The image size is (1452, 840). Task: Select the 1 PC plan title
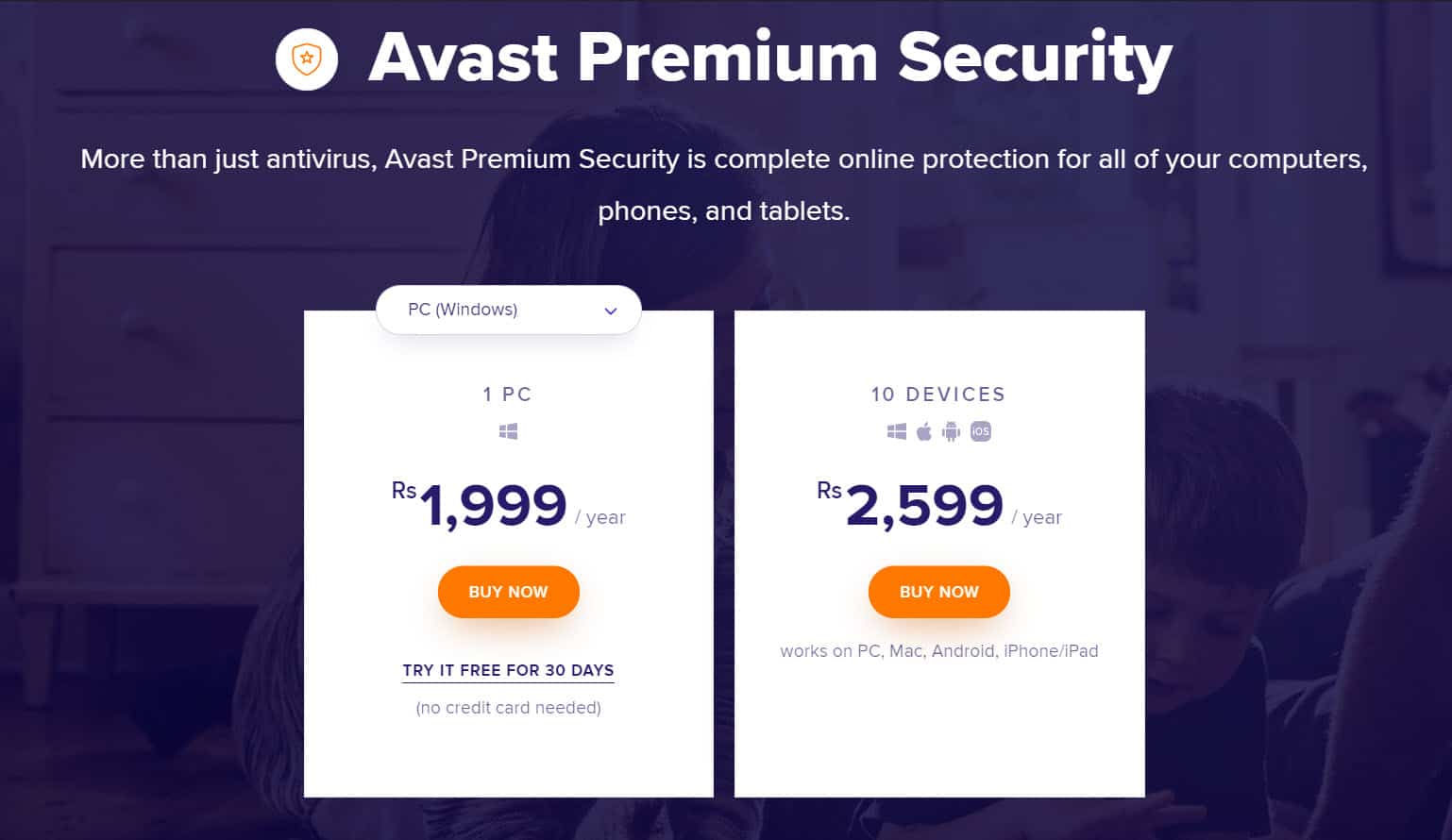pyautogui.click(x=508, y=395)
